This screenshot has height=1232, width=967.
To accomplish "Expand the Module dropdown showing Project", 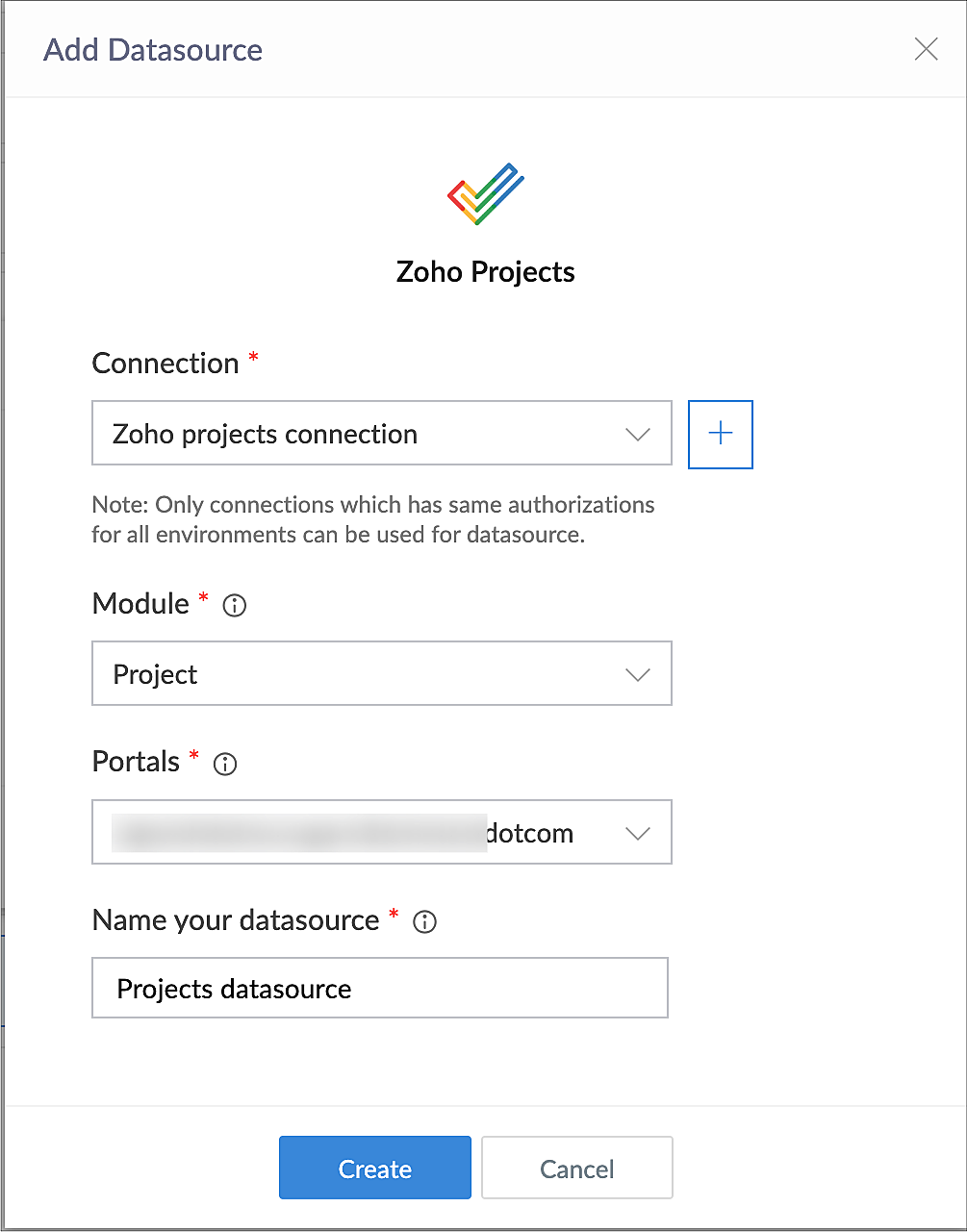I will [x=381, y=674].
